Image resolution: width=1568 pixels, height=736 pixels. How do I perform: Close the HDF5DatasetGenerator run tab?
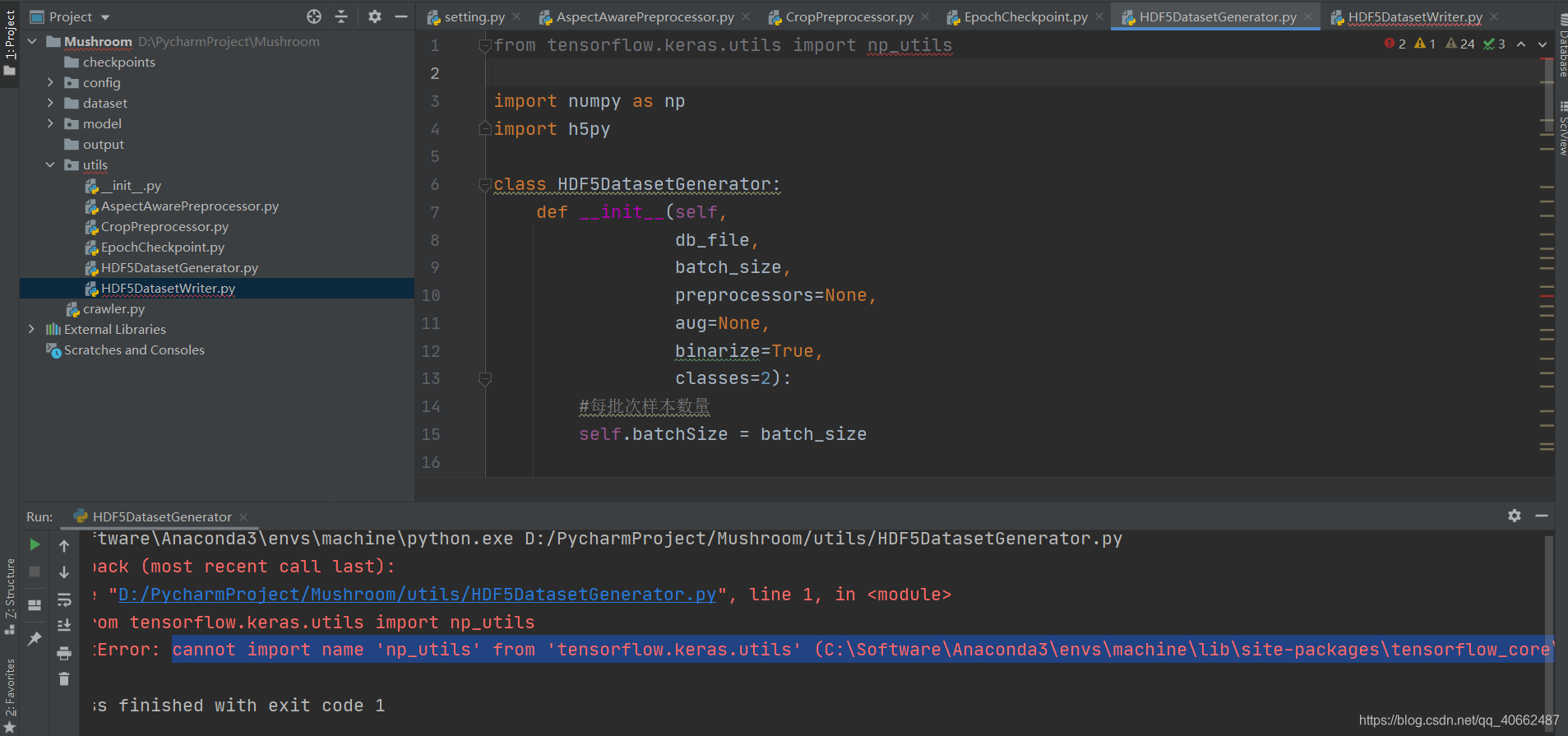coord(243,517)
